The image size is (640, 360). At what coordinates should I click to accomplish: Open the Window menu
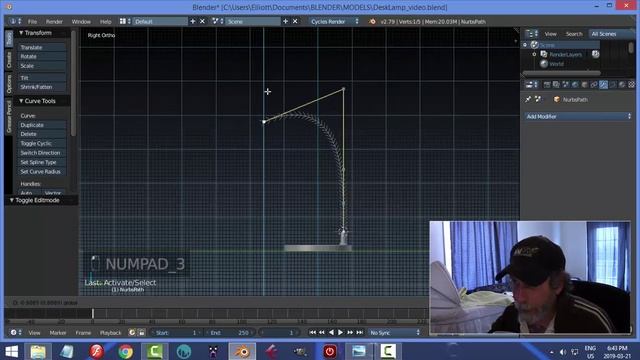pyautogui.click(x=81, y=22)
